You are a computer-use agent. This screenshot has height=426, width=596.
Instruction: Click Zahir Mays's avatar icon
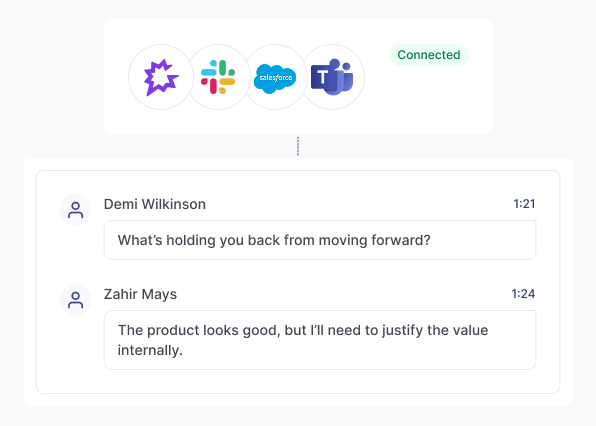(x=76, y=300)
